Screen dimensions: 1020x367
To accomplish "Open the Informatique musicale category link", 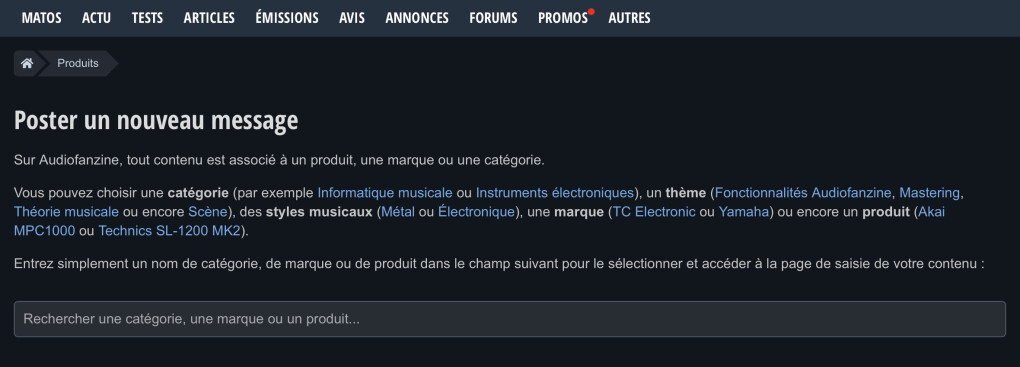I will tap(384, 193).
